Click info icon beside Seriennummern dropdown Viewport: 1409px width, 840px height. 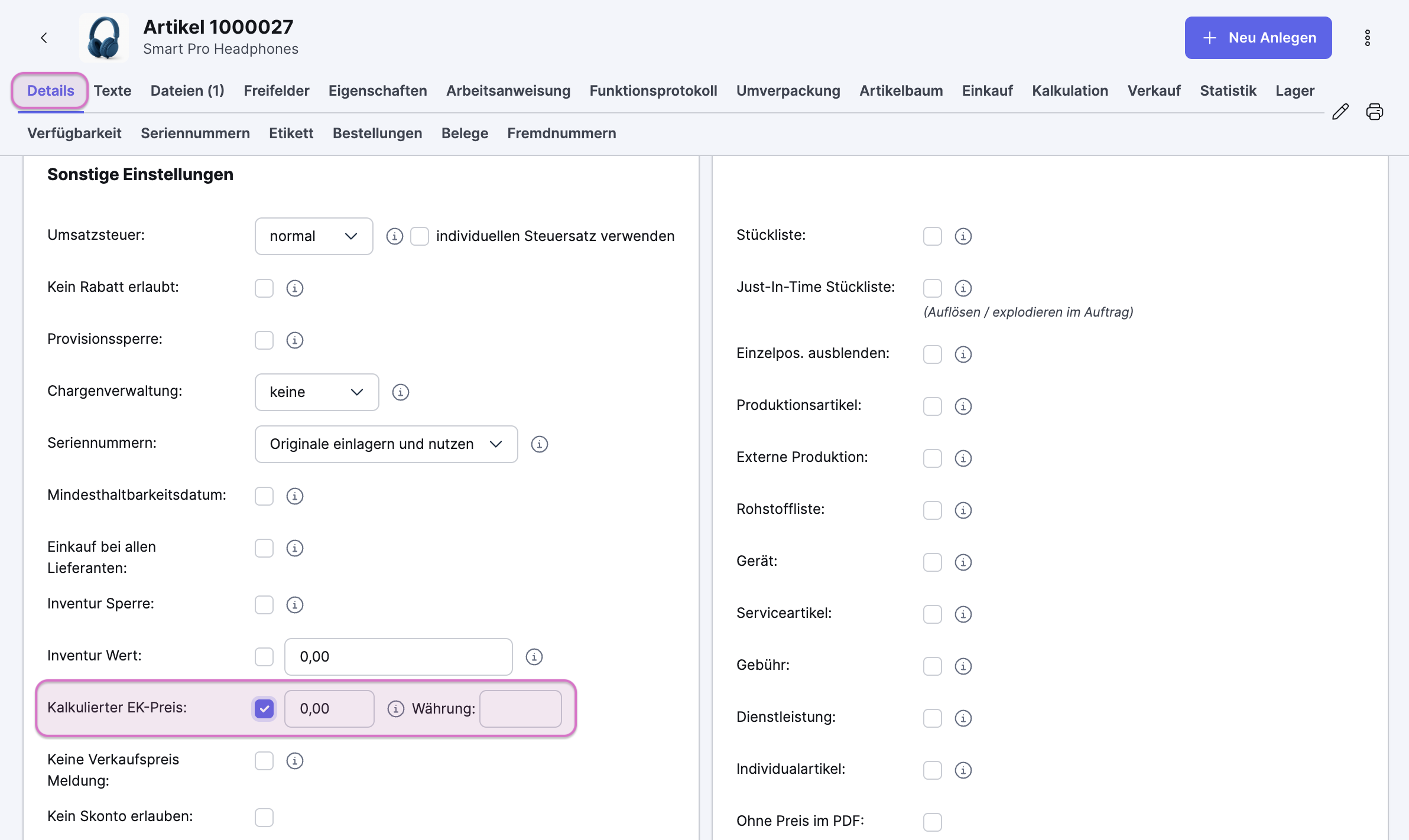coord(539,444)
